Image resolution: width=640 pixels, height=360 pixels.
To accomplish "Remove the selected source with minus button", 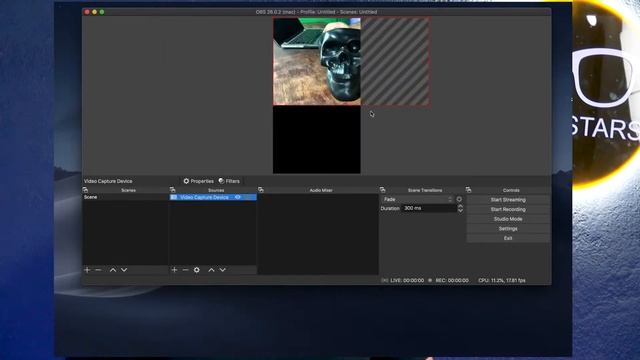I will pos(185,270).
